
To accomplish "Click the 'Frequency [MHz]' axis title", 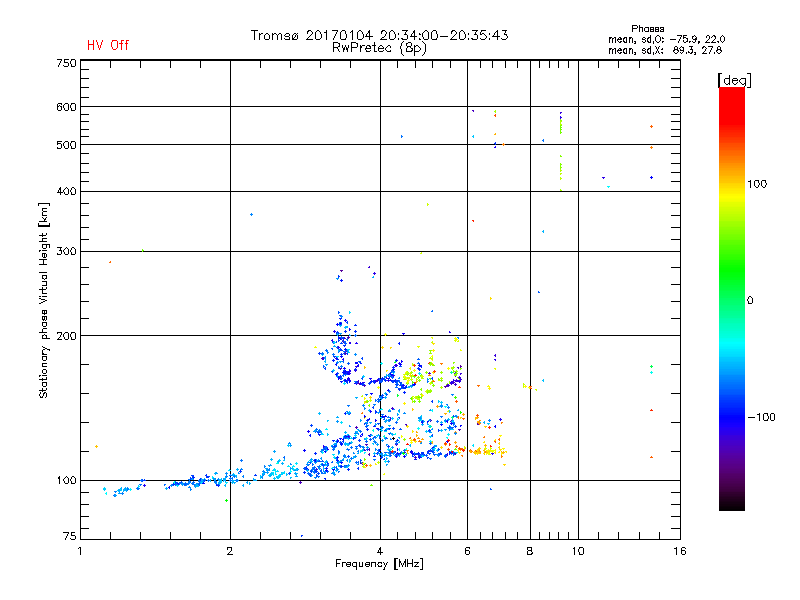I will pyautogui.click(x=379, y=564).
